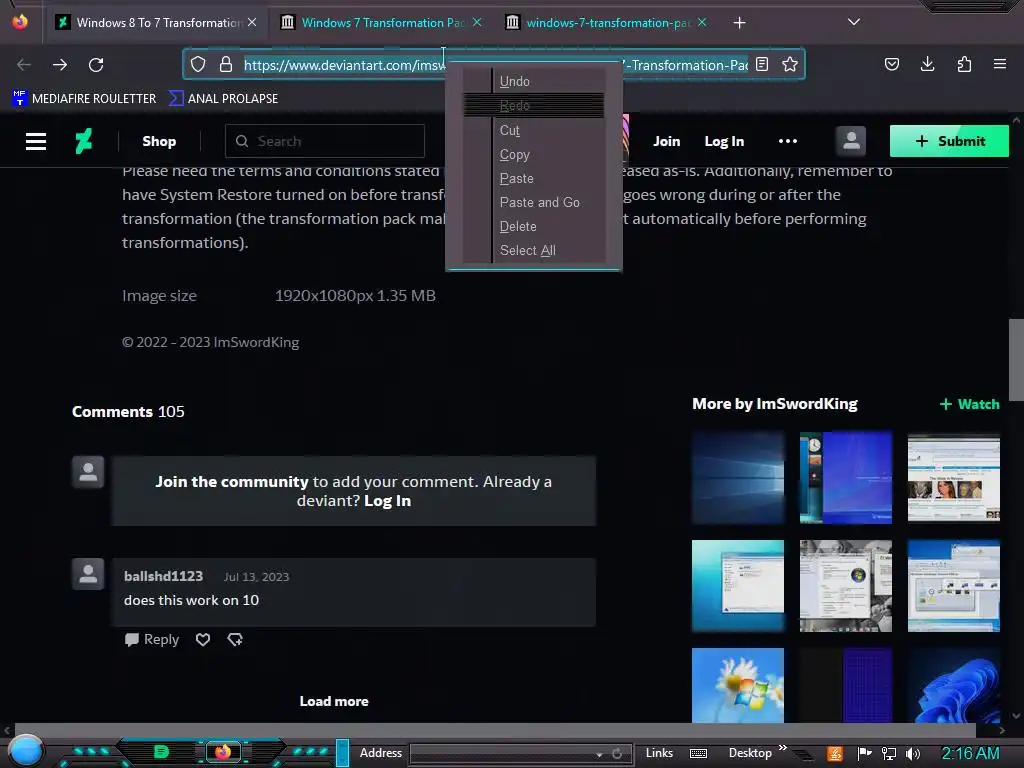
Task: Open the Save to Pocket button
Action: [891, 64]
